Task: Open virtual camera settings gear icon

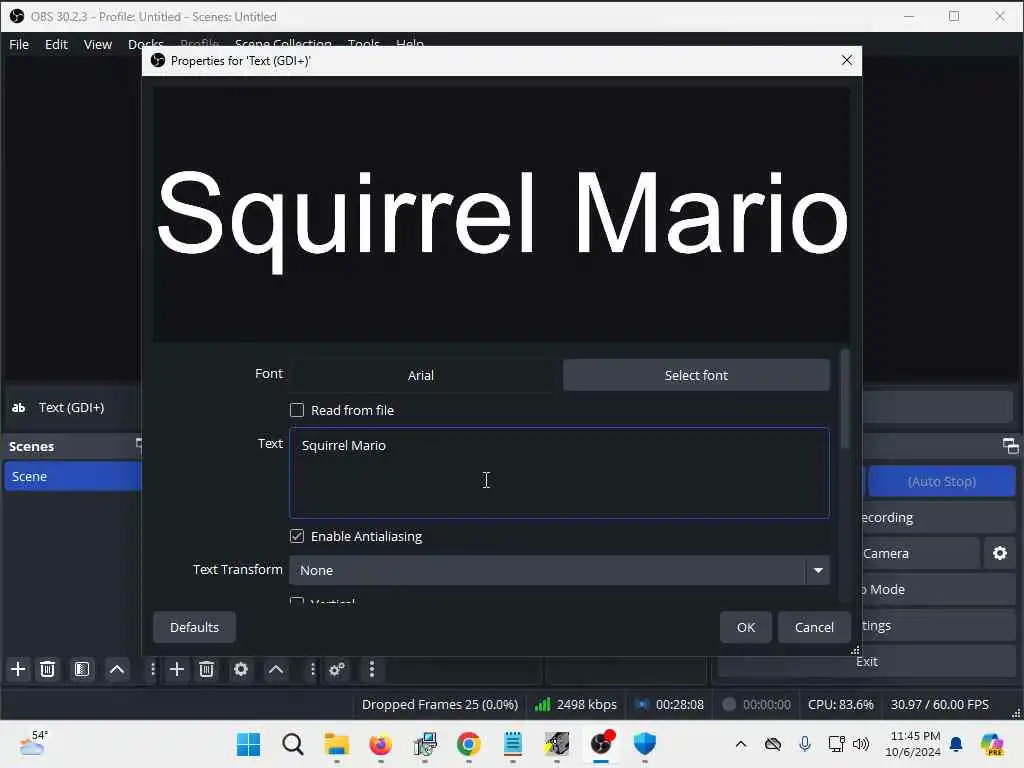Action: click(x=1000, y=553)
